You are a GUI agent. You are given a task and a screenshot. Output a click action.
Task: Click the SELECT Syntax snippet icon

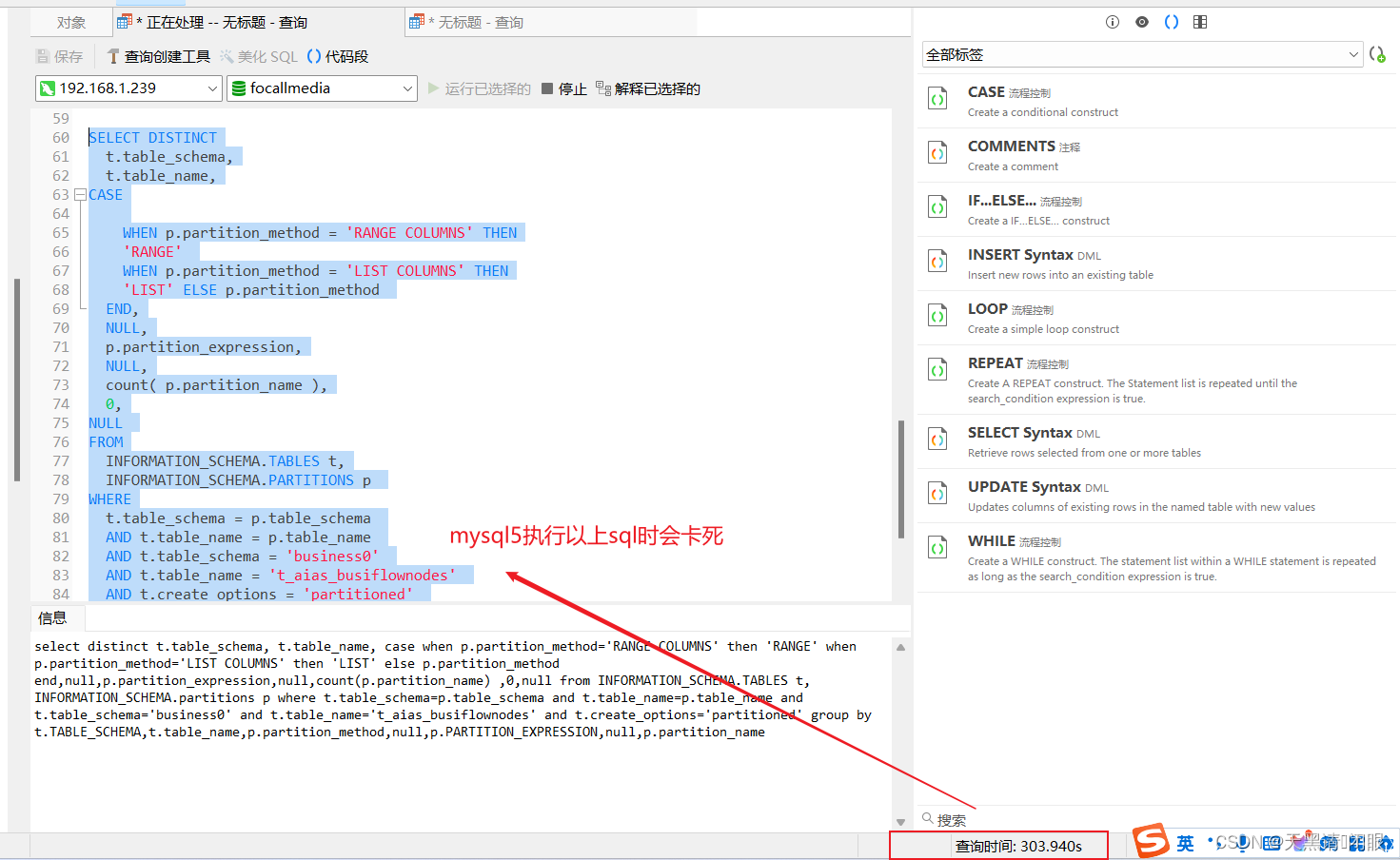(937, 439)
